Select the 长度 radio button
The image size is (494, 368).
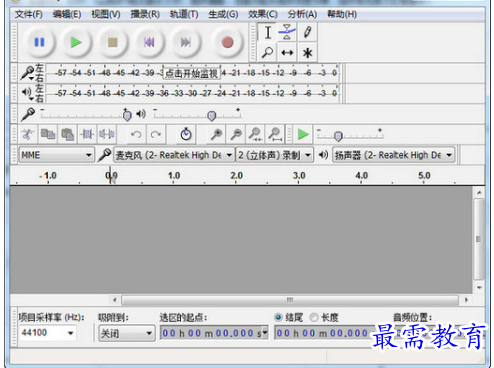tap(314, 317)
